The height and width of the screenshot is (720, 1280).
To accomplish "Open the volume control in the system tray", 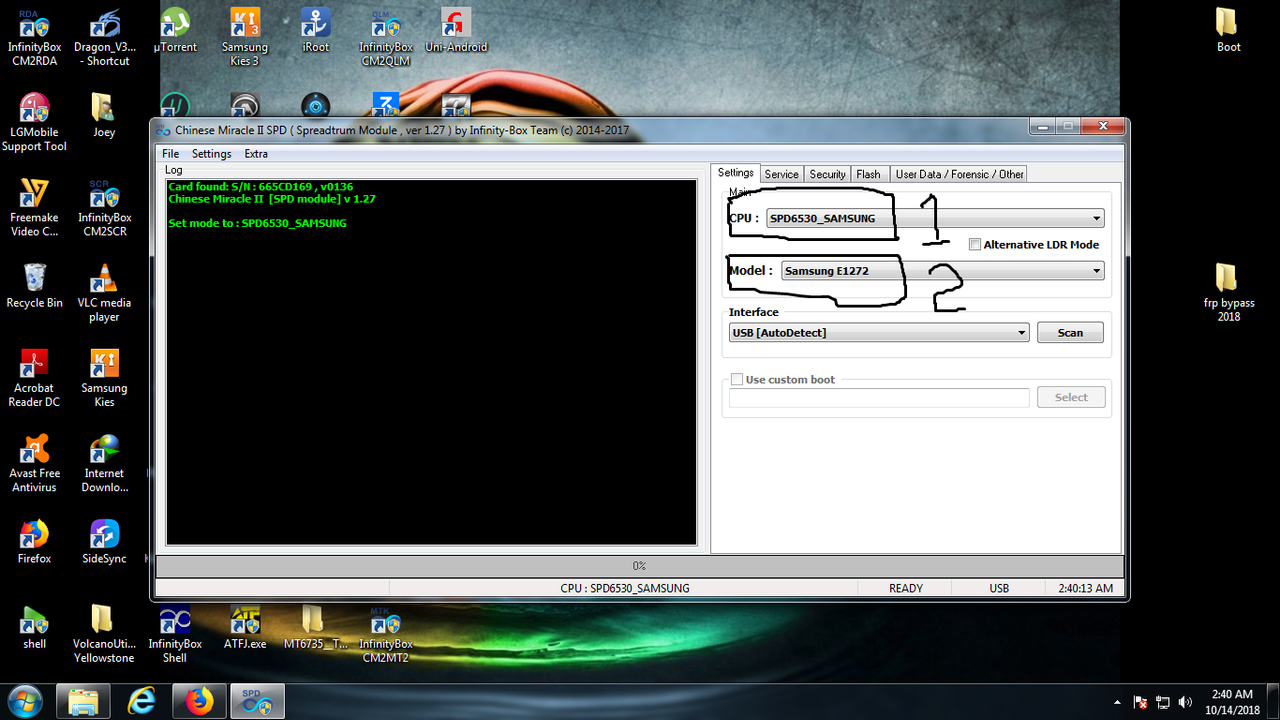I will [x=1185, y=702].
